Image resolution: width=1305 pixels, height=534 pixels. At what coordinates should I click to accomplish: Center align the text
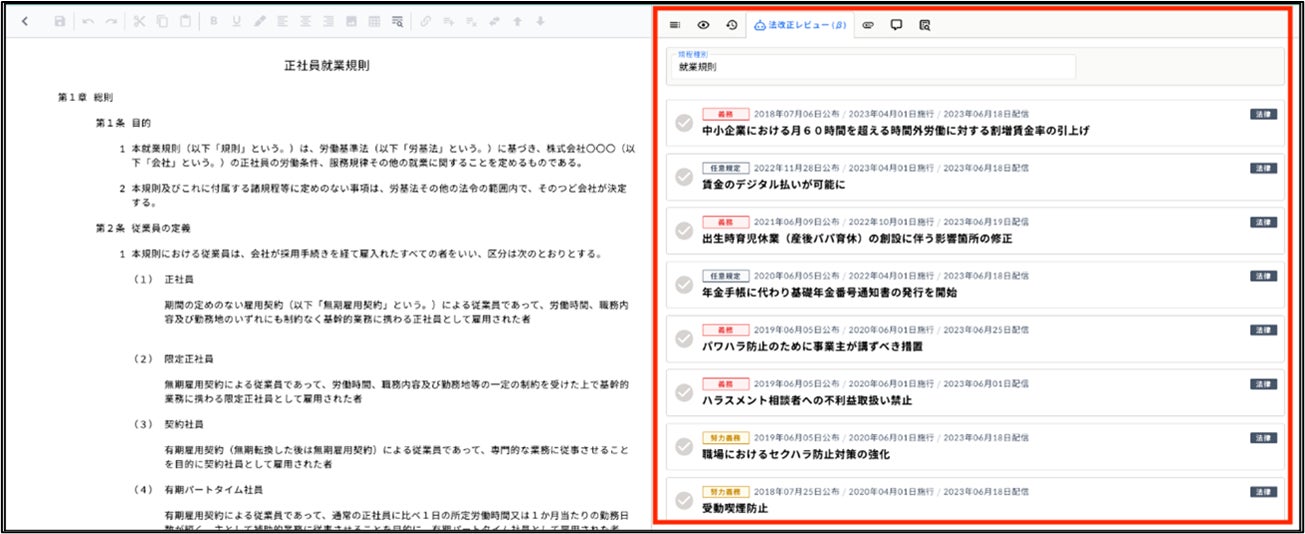coord(305,21)
